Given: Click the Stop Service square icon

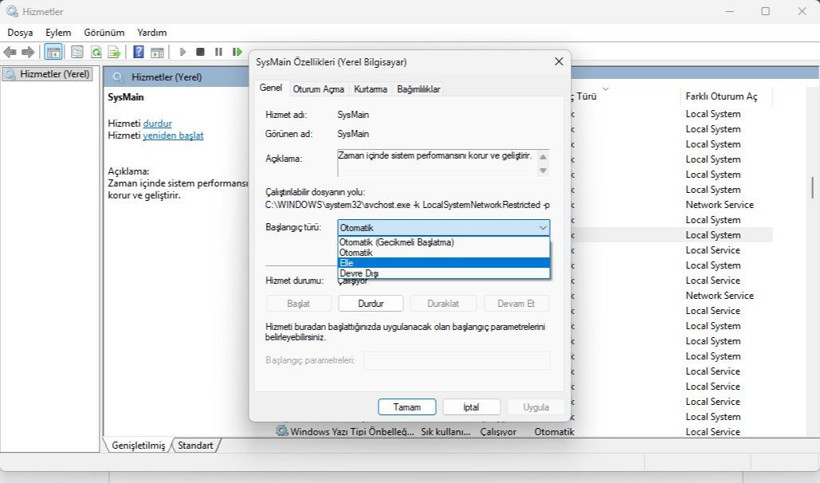Looking at the screenshot, I should [200, 52].
